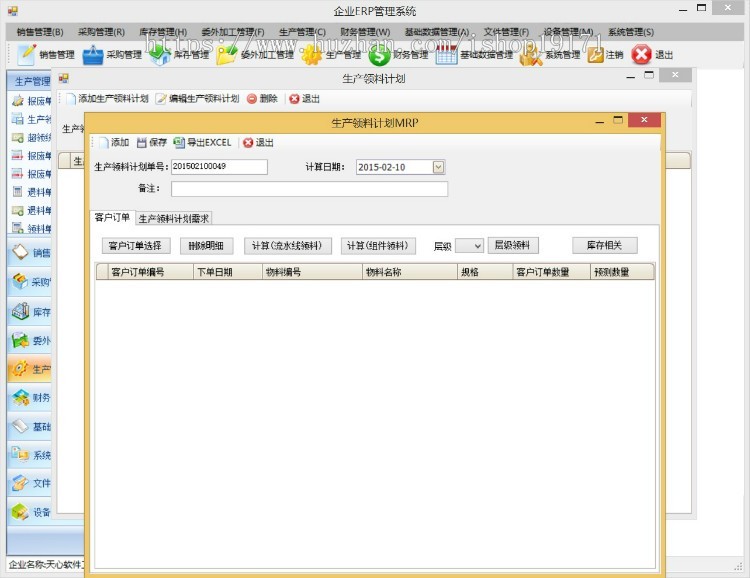Click 添加生产领料计划 in 生产领料计划 window
The image size is (750, 578).
108,99
